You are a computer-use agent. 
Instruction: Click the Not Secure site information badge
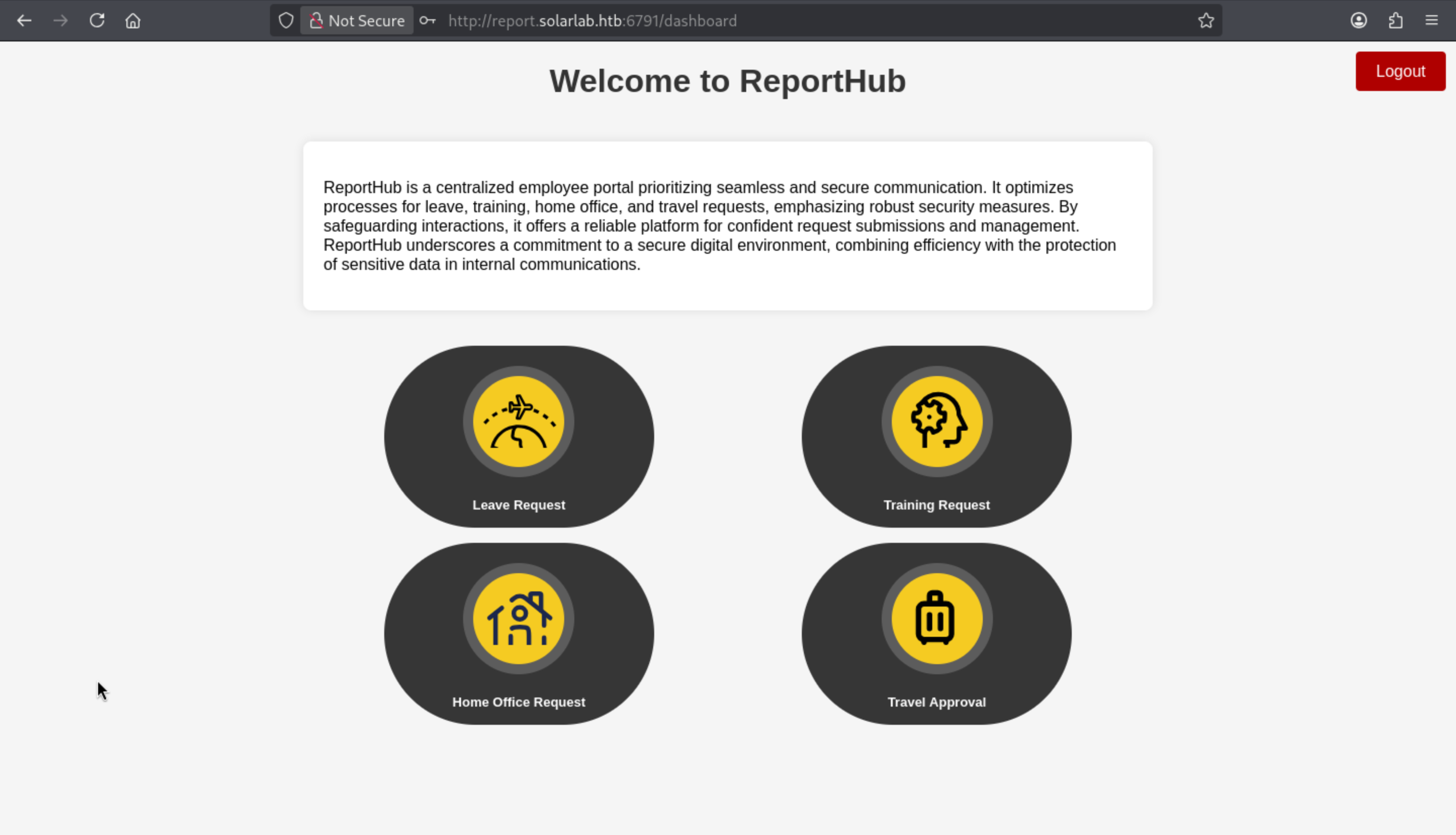[357, 21]
